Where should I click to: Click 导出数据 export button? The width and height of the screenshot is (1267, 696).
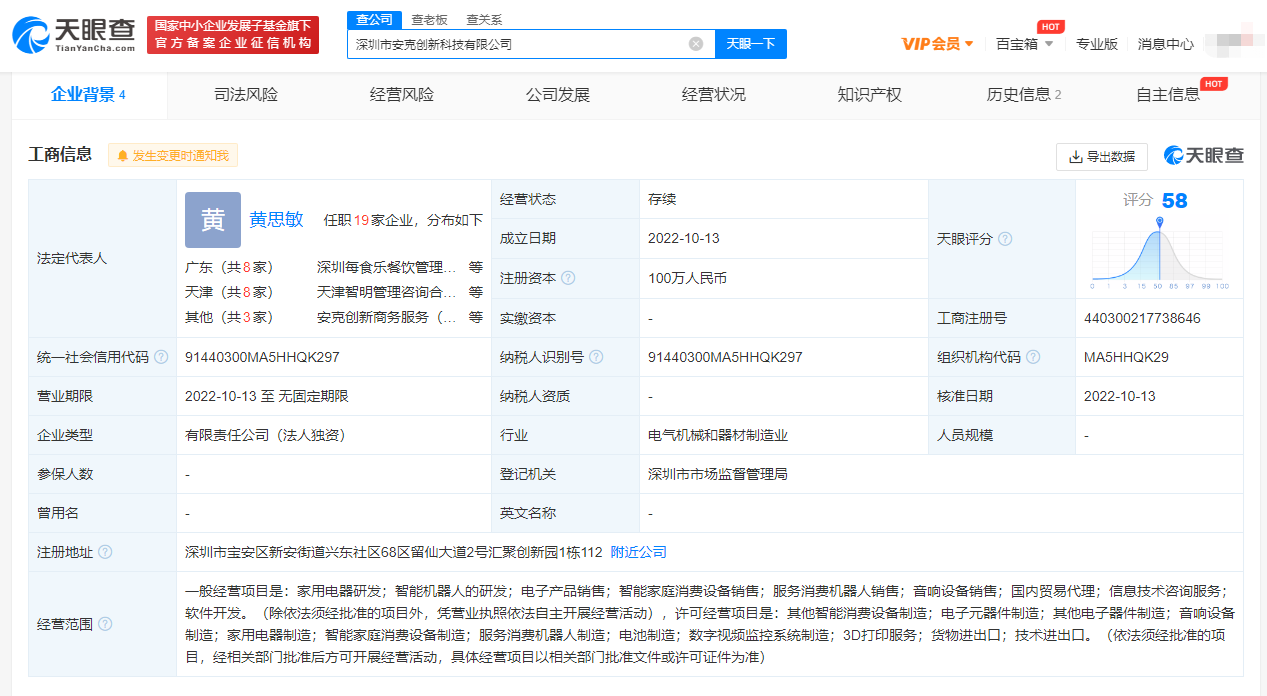(1101, 156)
